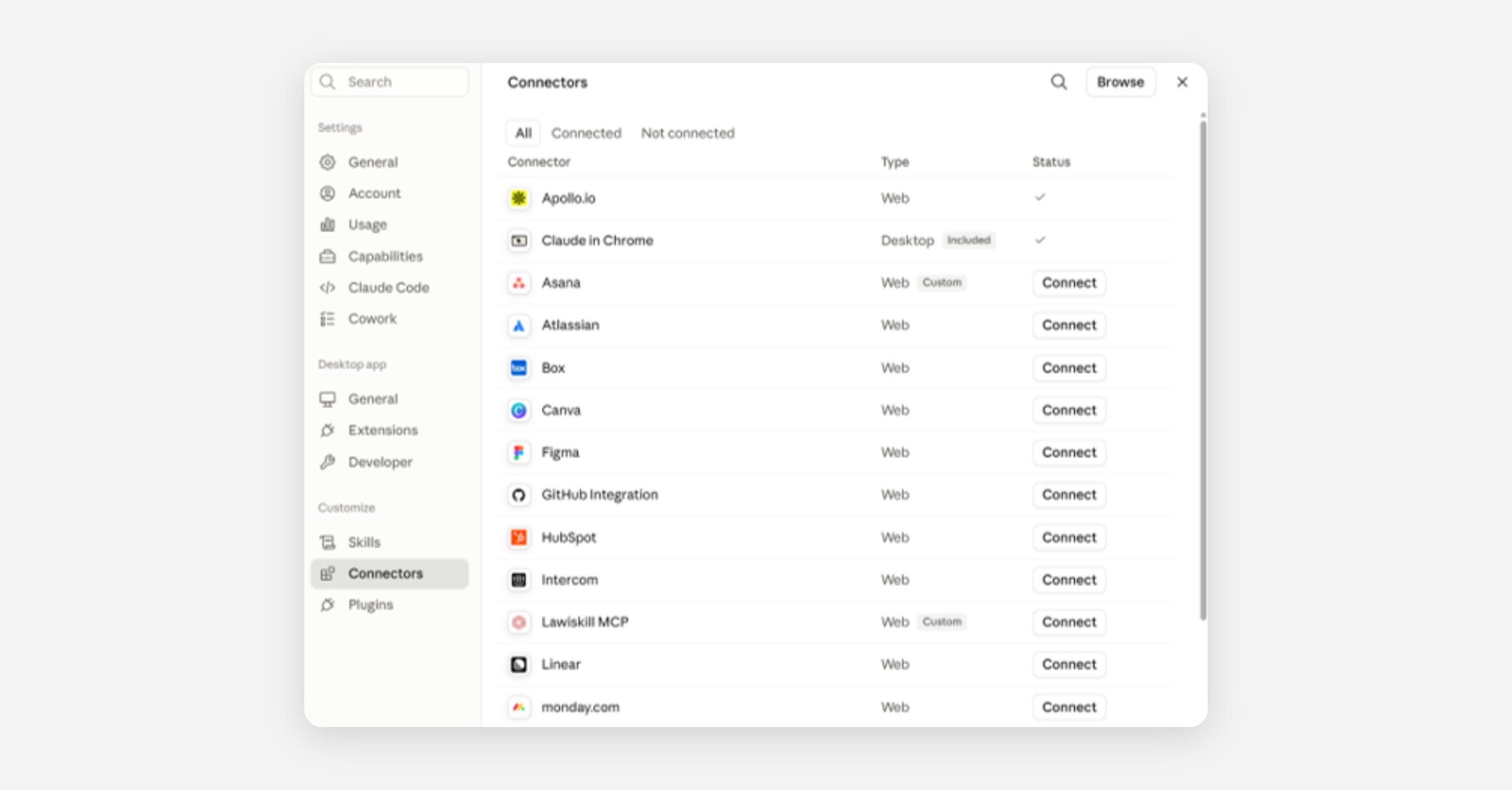
Task: Click the HubSpot logo icon
Action: (x=518, y=537)
